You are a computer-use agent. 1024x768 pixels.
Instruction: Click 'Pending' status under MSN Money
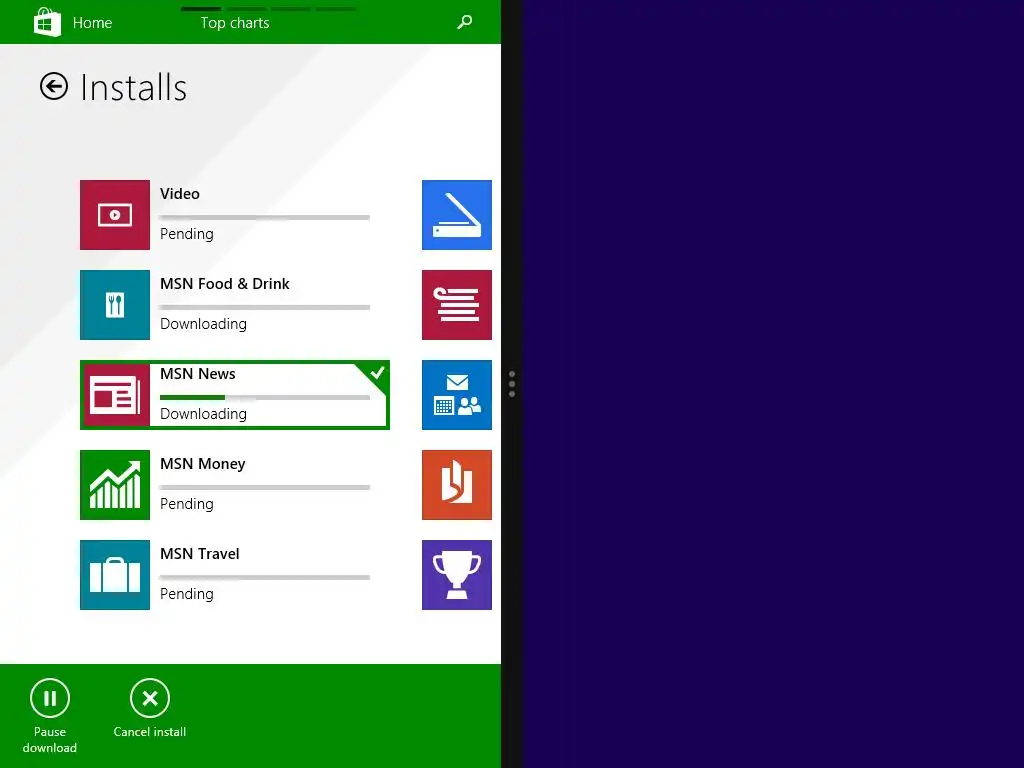(187, 505)
